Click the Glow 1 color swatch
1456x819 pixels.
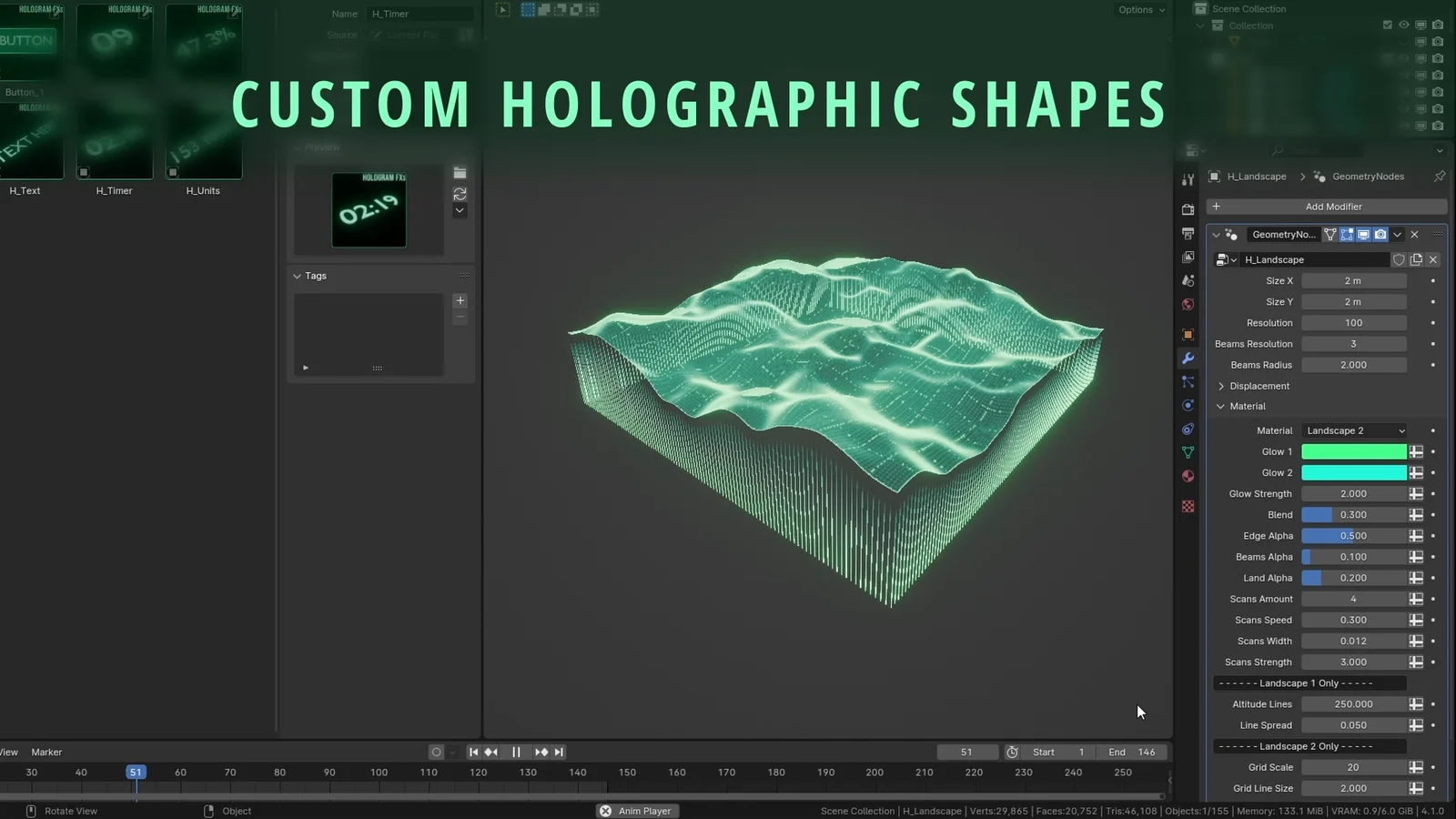pyautogui.click(x=1354, y=451)
